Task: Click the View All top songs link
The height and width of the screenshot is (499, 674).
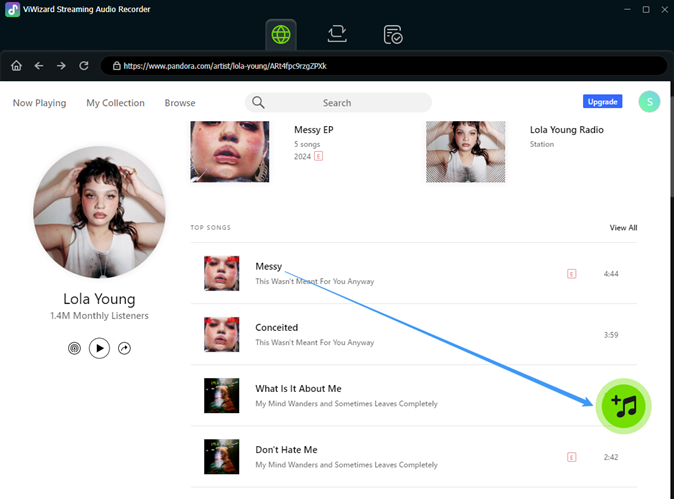Action: click(x=623, y=227)
